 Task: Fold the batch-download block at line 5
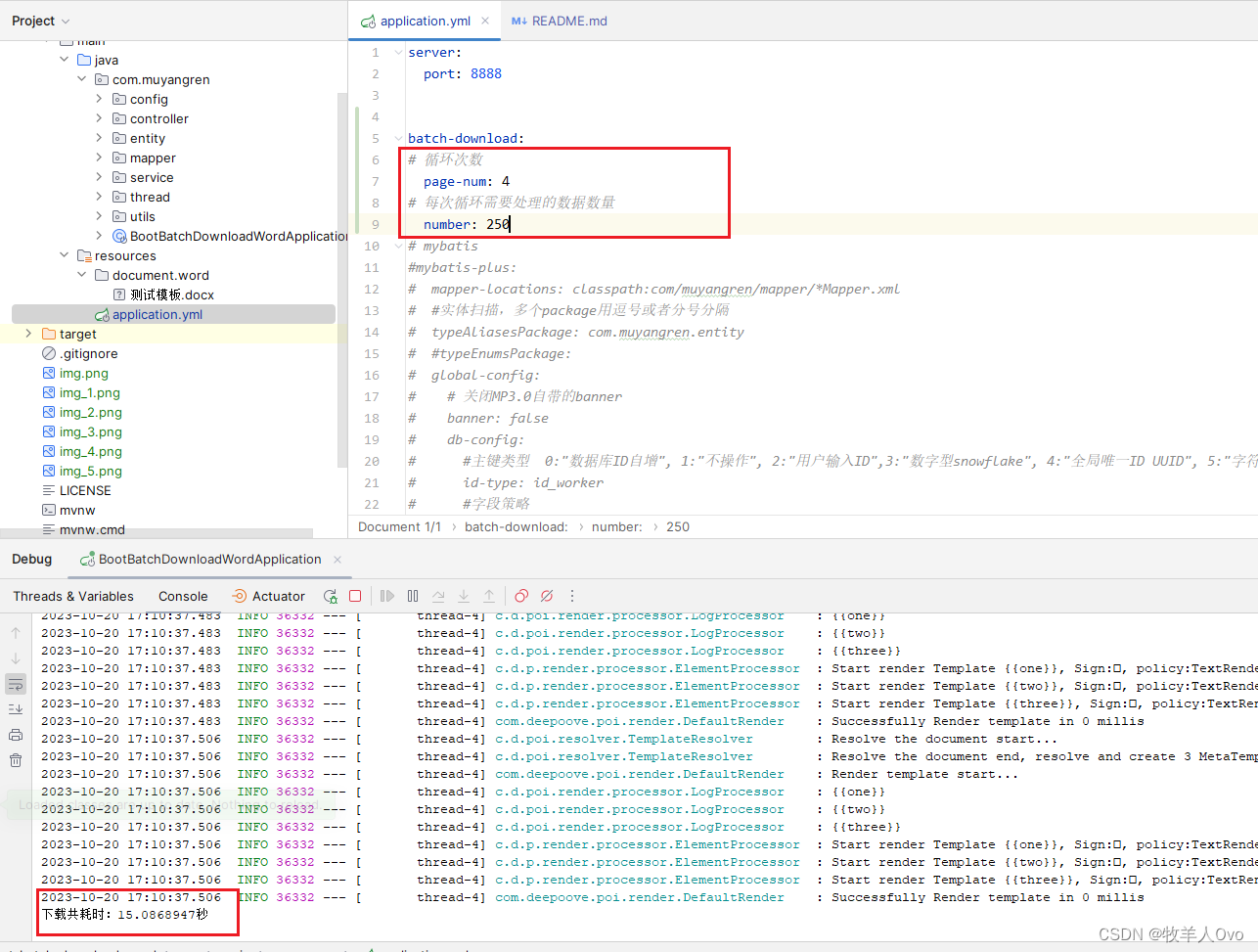coord(398,139)
